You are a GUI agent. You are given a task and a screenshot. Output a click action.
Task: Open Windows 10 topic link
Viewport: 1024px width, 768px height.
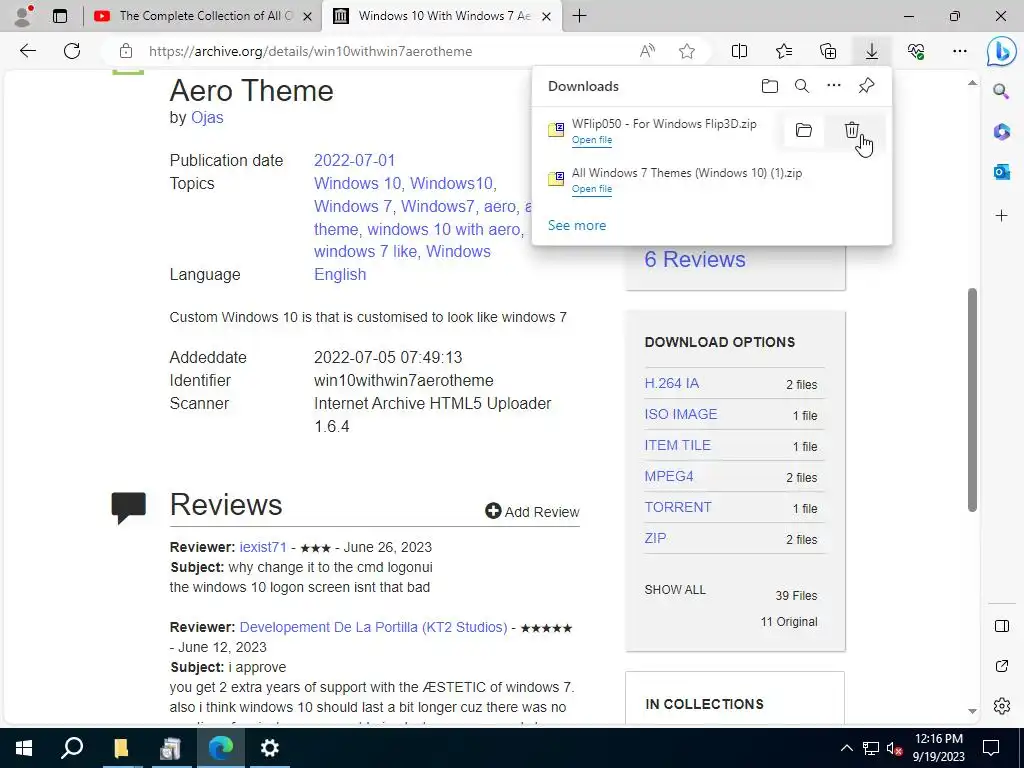coord(357,184)
